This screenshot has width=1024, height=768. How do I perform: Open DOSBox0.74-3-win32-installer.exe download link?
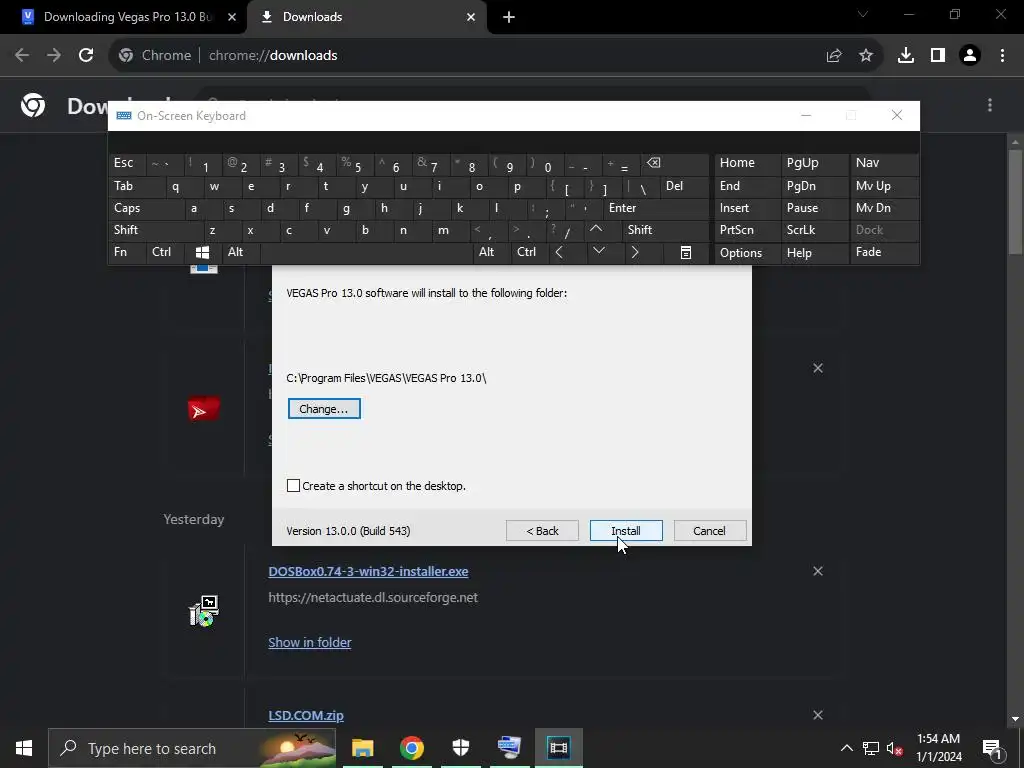[x=368, y=571]
